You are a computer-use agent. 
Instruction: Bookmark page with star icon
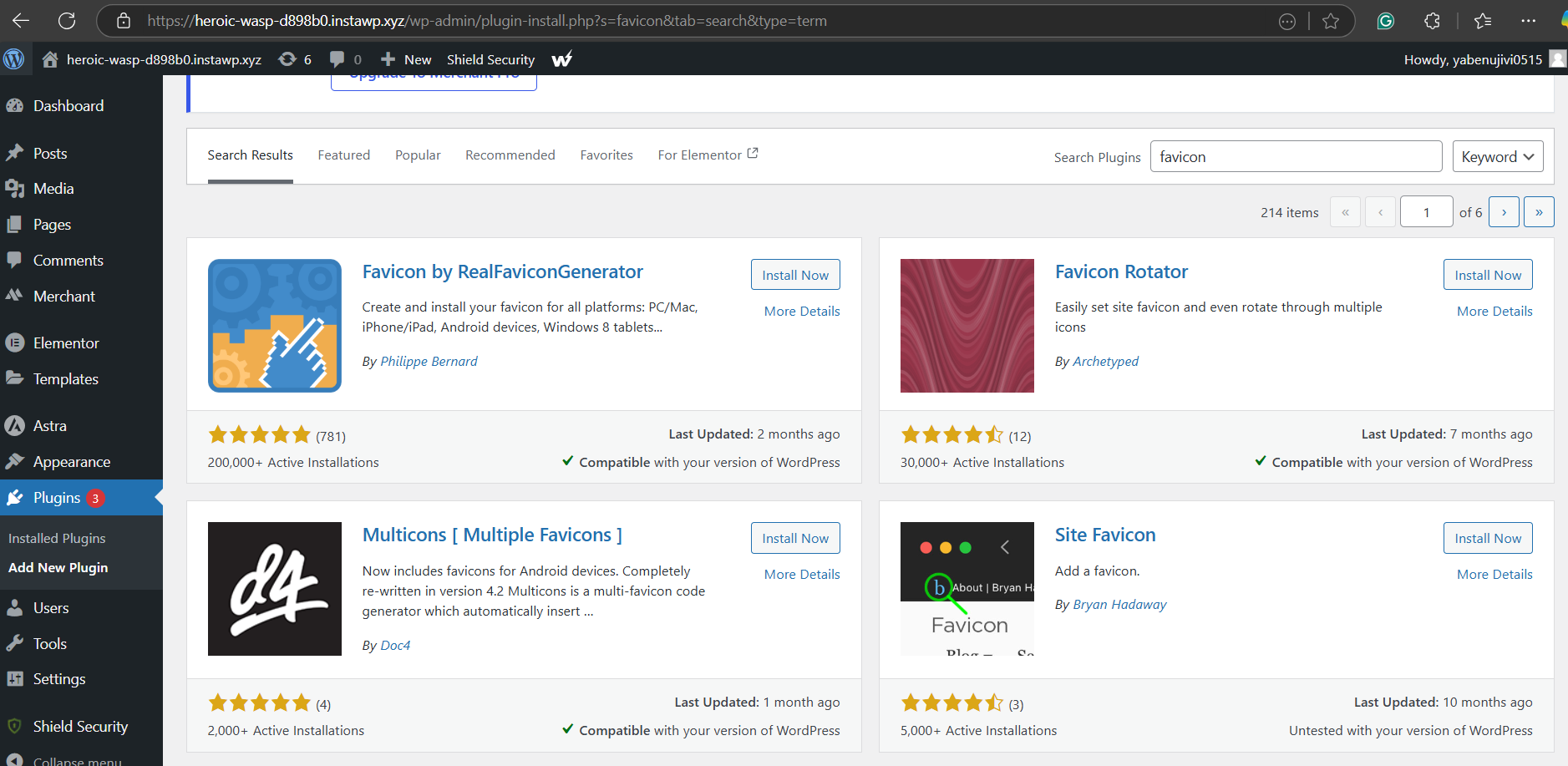[1331, 21]
